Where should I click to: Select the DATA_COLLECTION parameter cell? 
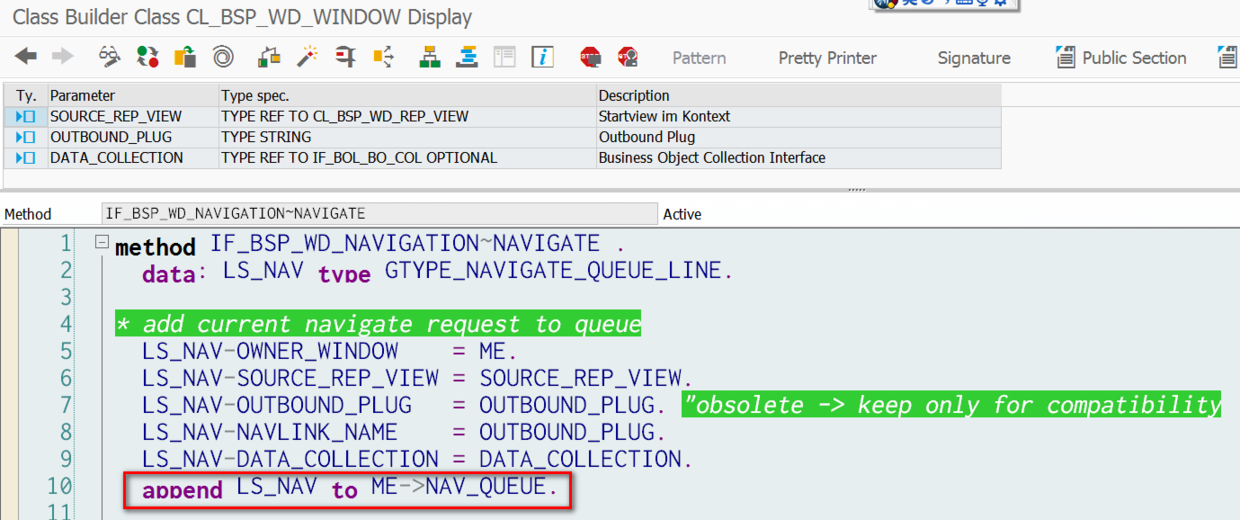point(133,158)
